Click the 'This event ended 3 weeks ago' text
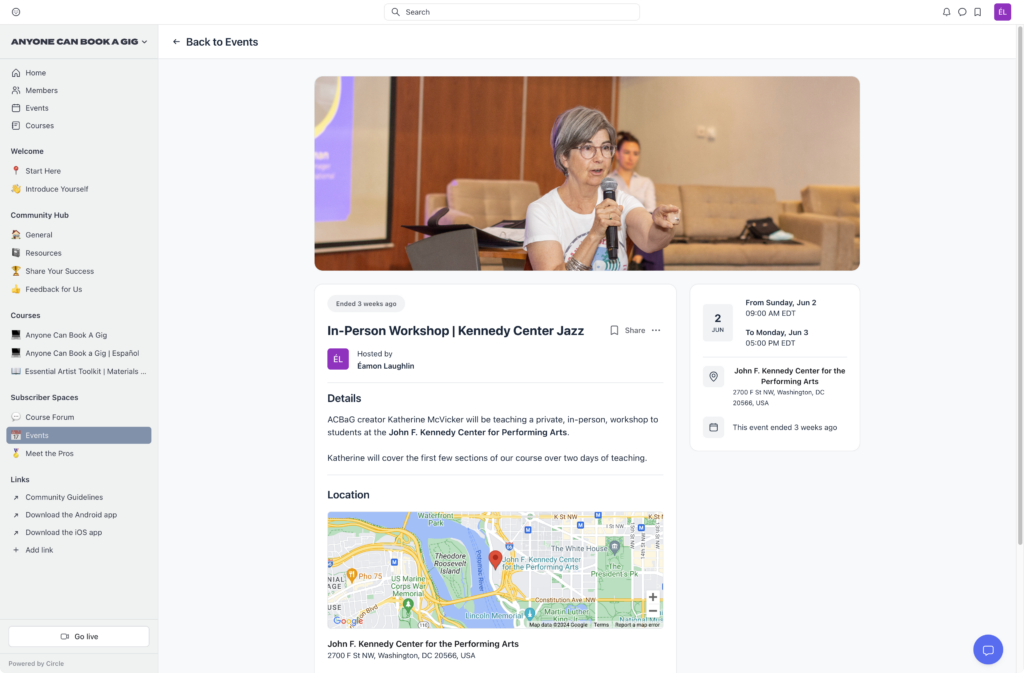The height and width of the screenshot is (673, 1024). [785, 428]
